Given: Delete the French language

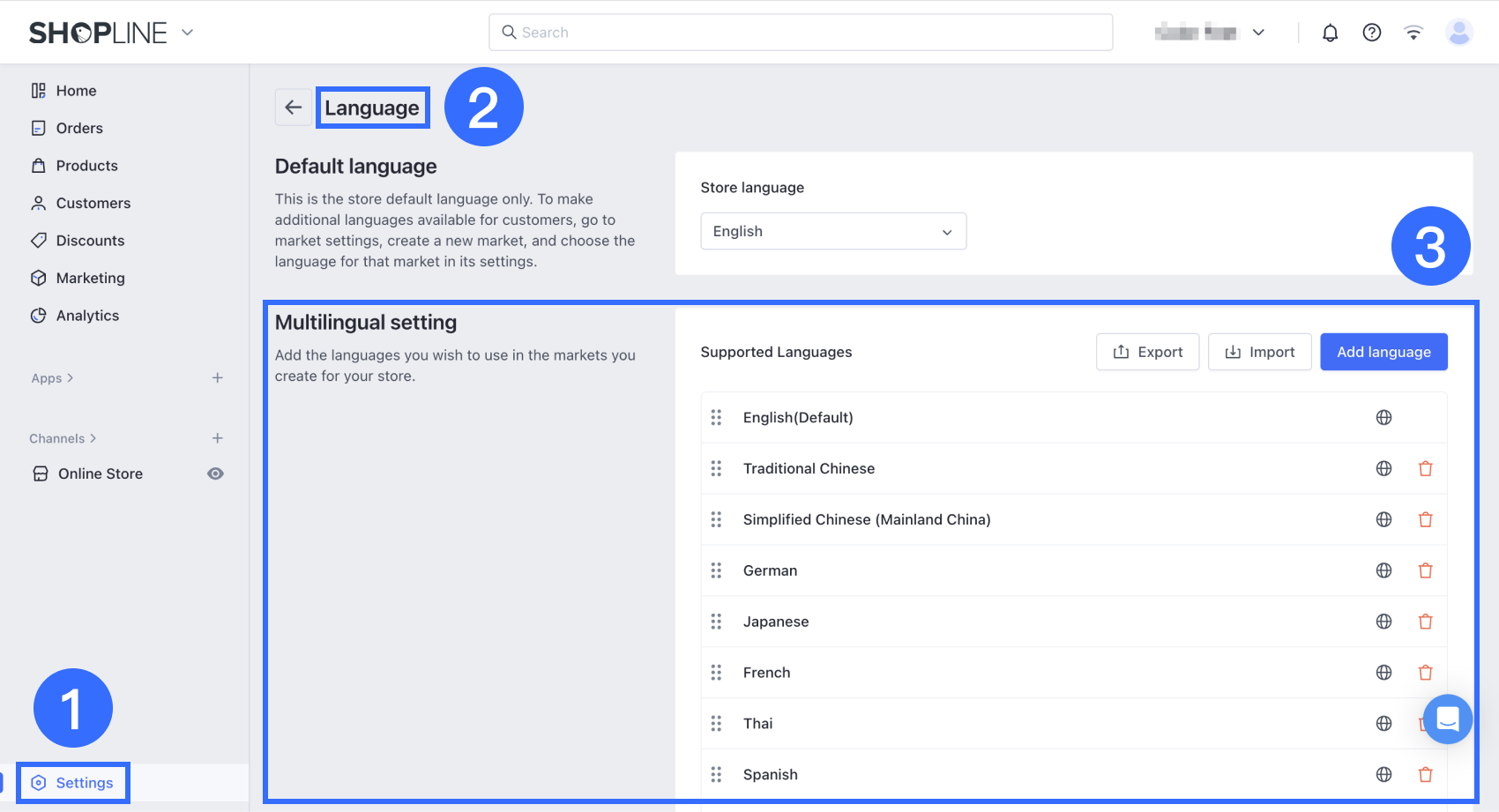Looking at the screenshot, I should tap(1426, 673).
